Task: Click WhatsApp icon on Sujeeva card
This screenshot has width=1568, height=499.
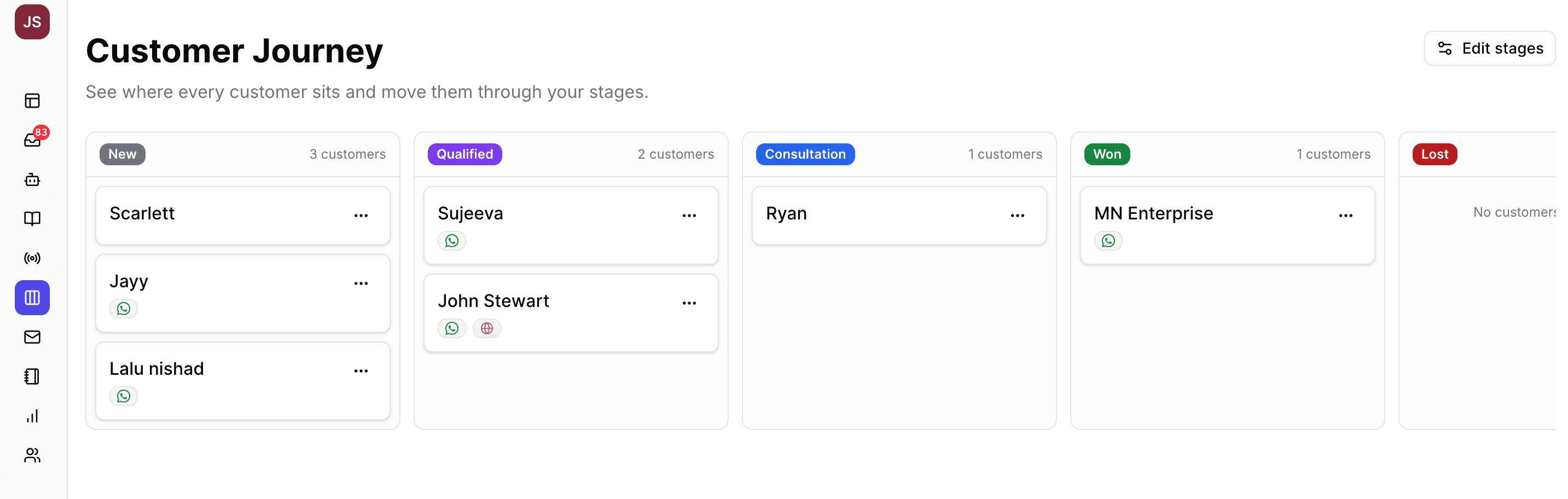Action: pos(452,241)
